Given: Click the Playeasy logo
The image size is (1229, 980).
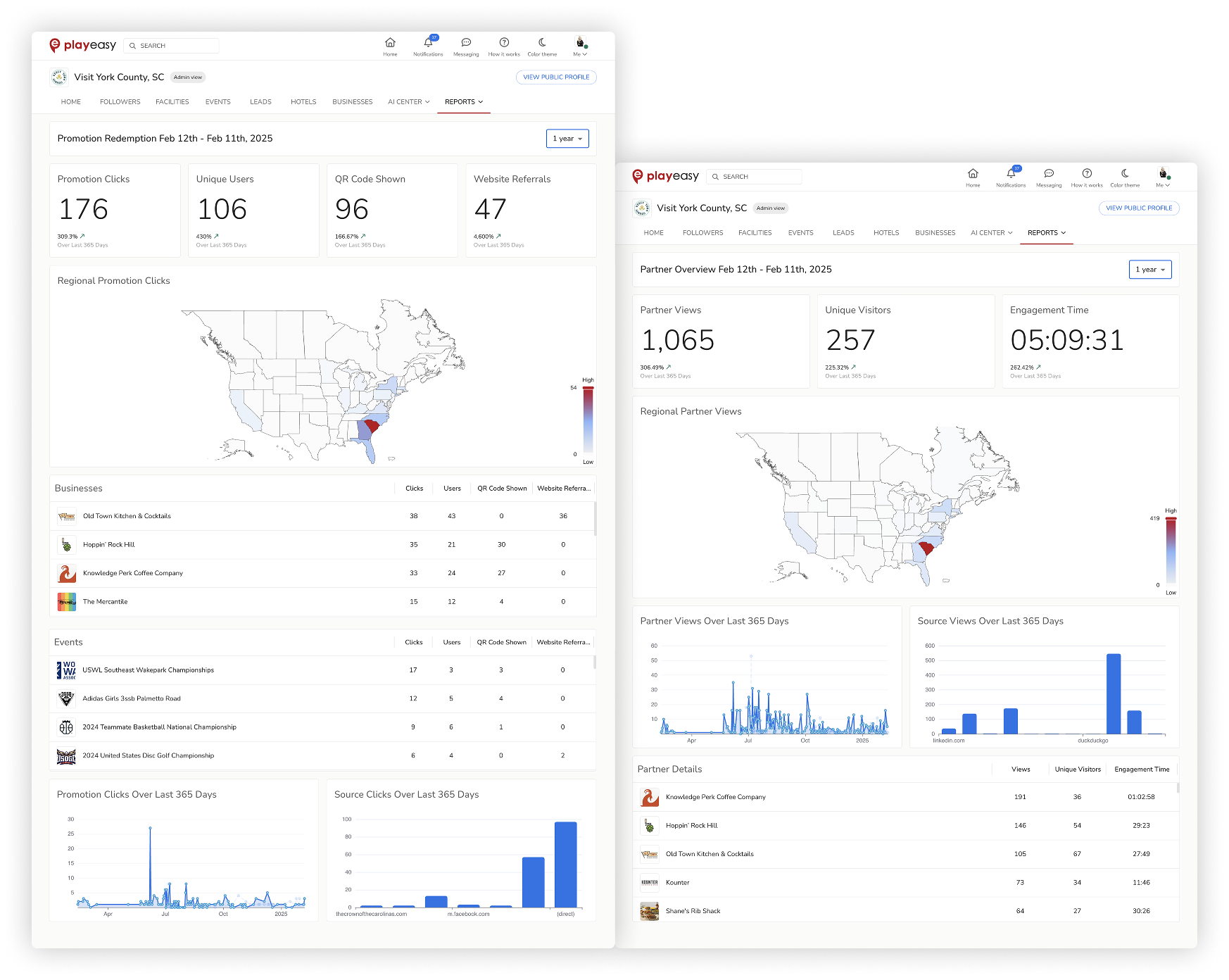Looking at the screenshot, I should (664, 177).
